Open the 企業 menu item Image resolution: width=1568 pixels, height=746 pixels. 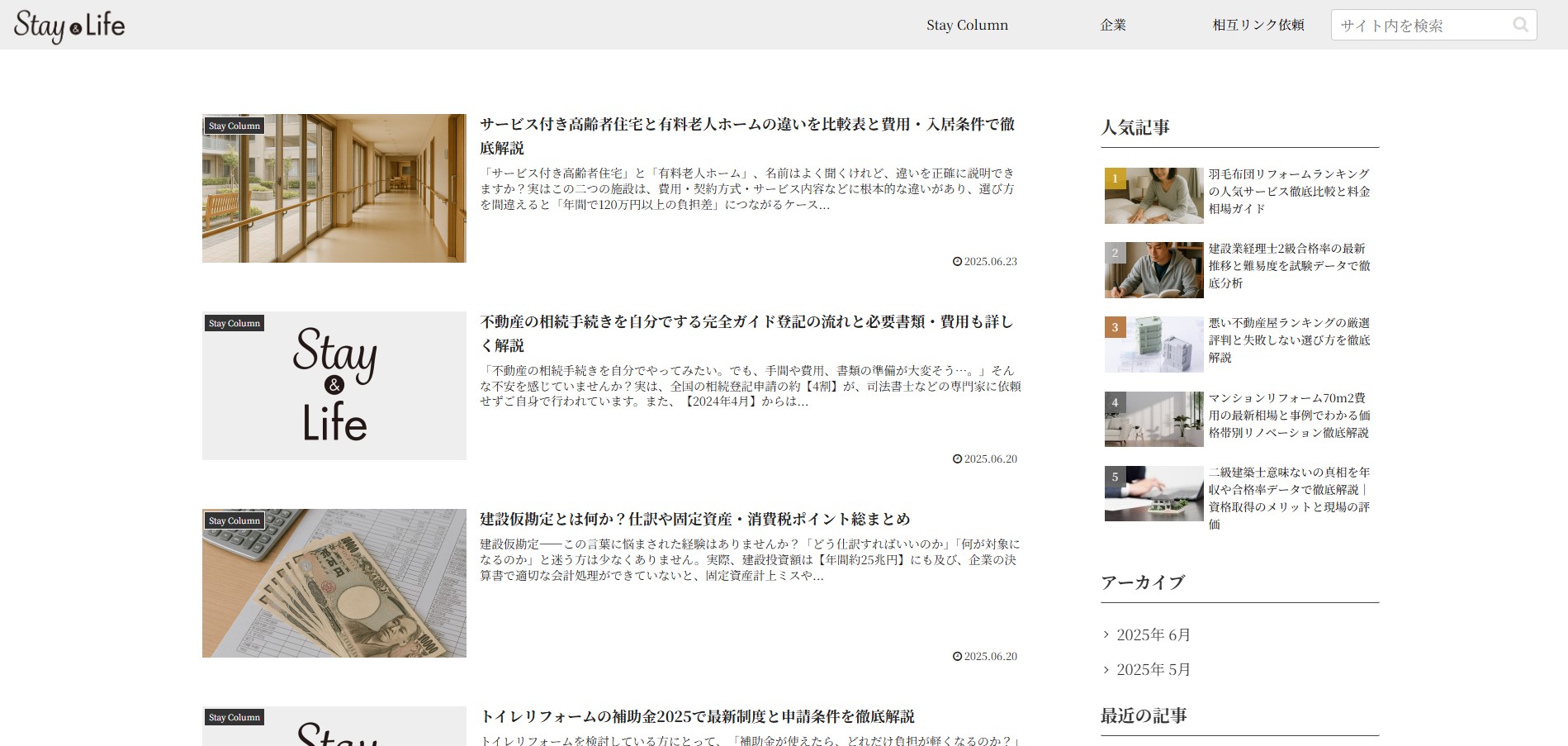tap(1113, 25)
